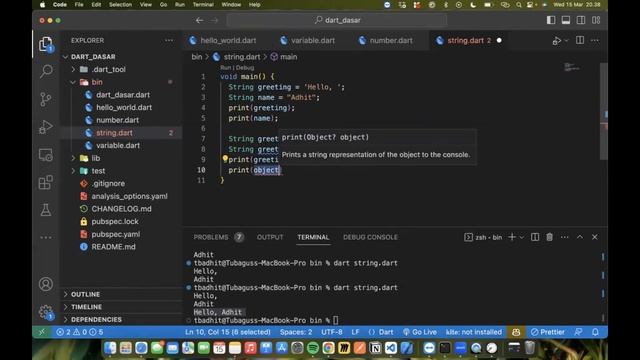640x360 pixels.
Task: Show additional activity bar views ellipsis
Action: click(46, 237)
